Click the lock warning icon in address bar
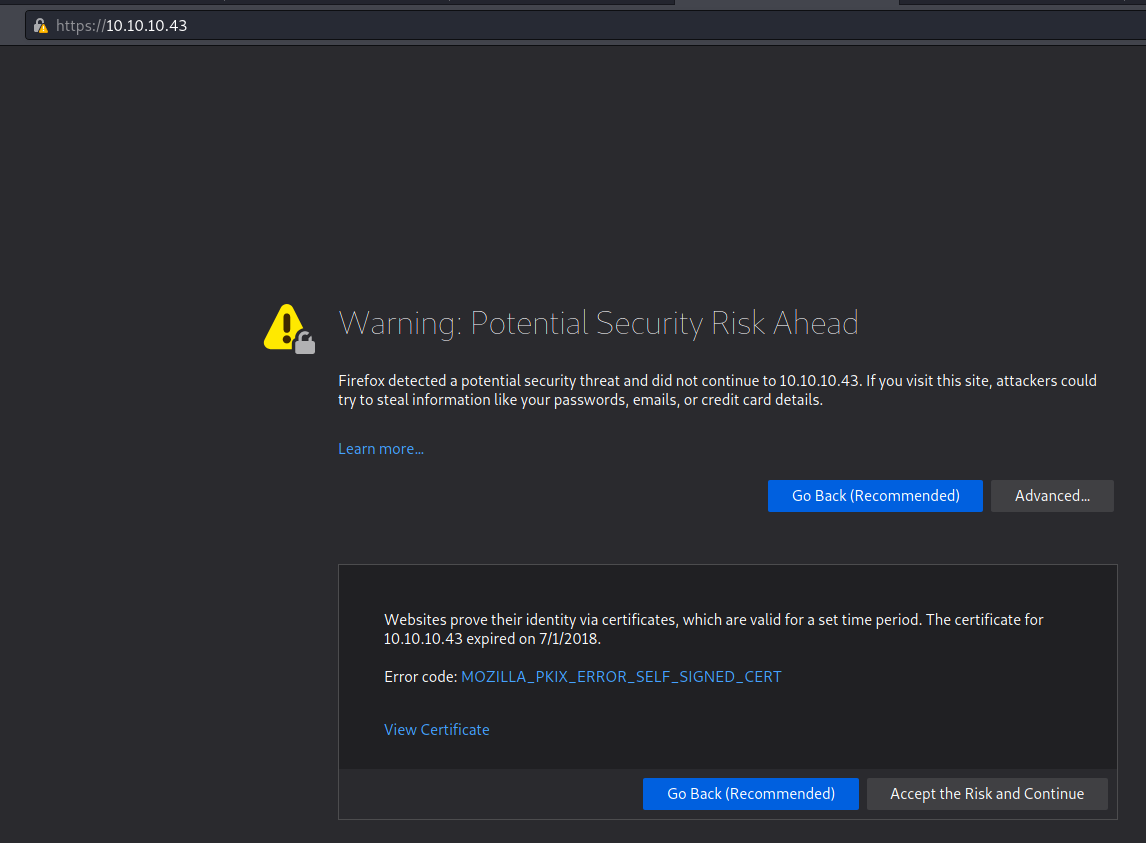1146x843 pixels. [x=41, y=26]
